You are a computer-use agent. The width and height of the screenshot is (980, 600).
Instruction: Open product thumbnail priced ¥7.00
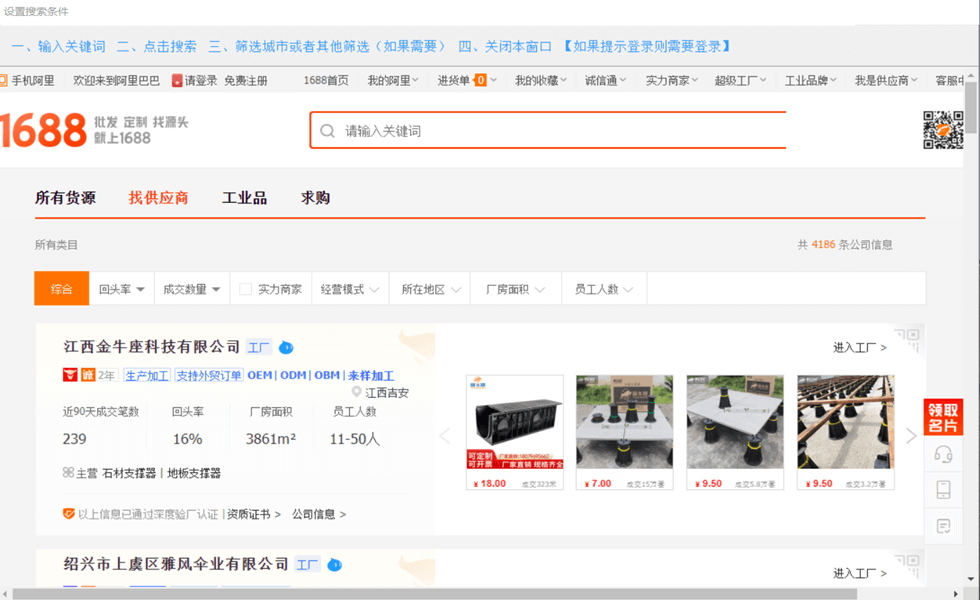click(624, 432)
